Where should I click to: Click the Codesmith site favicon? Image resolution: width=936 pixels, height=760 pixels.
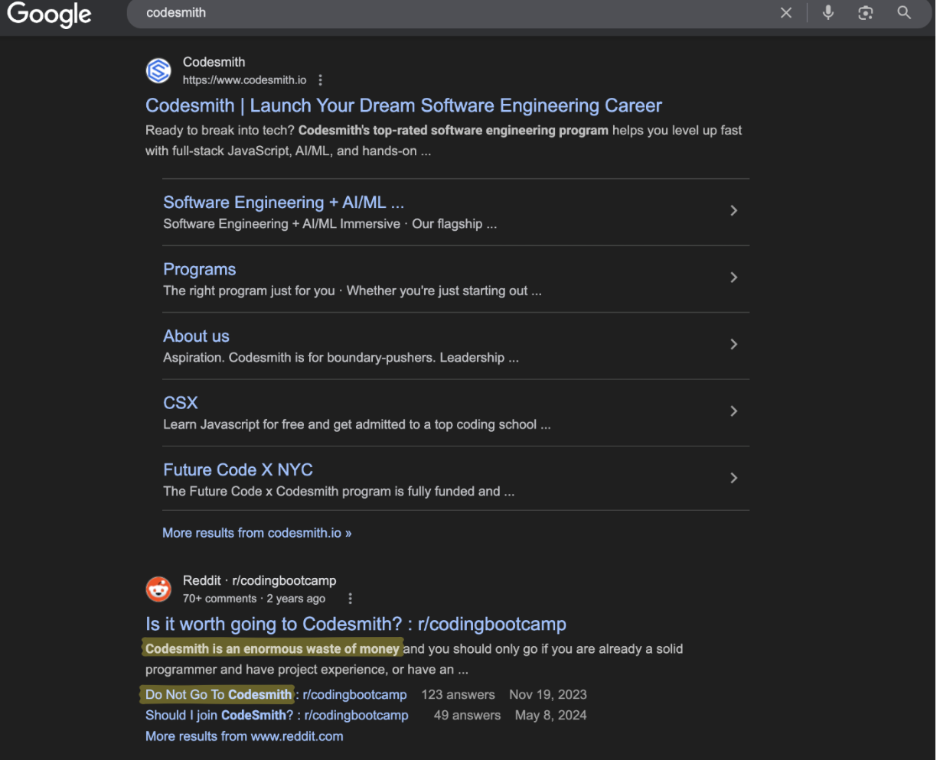159,70
